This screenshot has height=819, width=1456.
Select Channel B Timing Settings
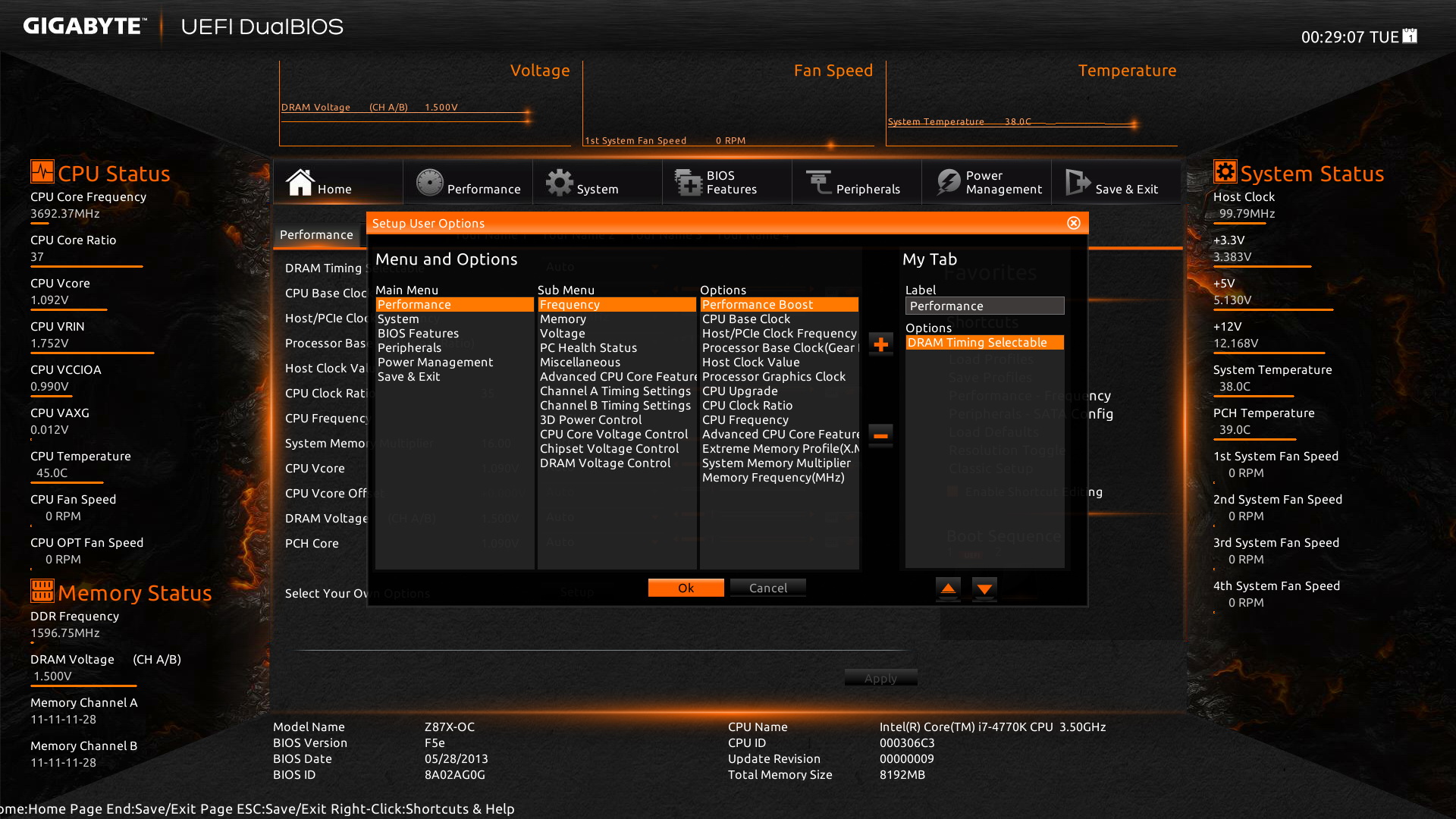click(617, 406)
